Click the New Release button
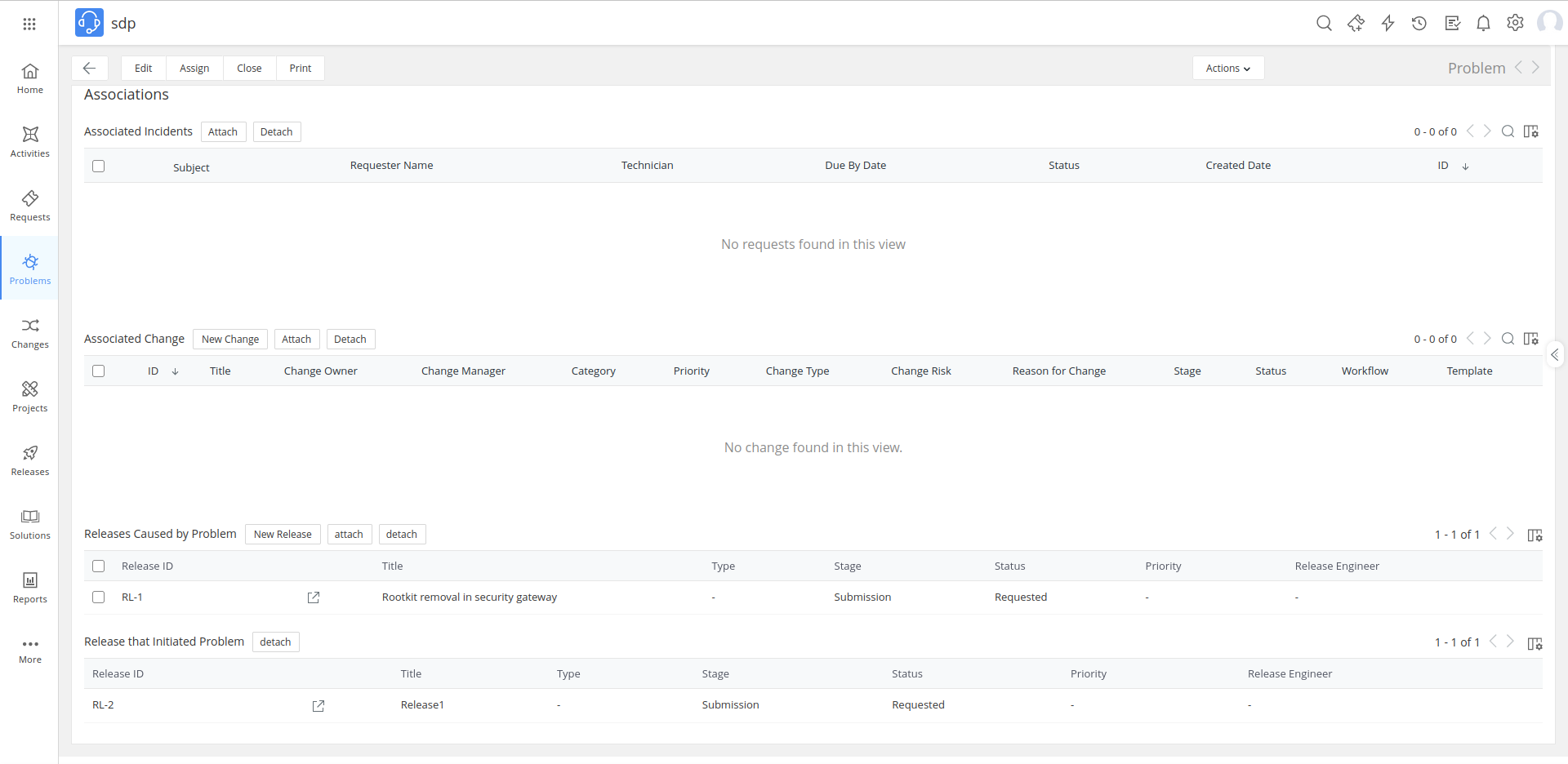Image resolution: width=1568 pixels, height=764 pixels. (283, 535)
